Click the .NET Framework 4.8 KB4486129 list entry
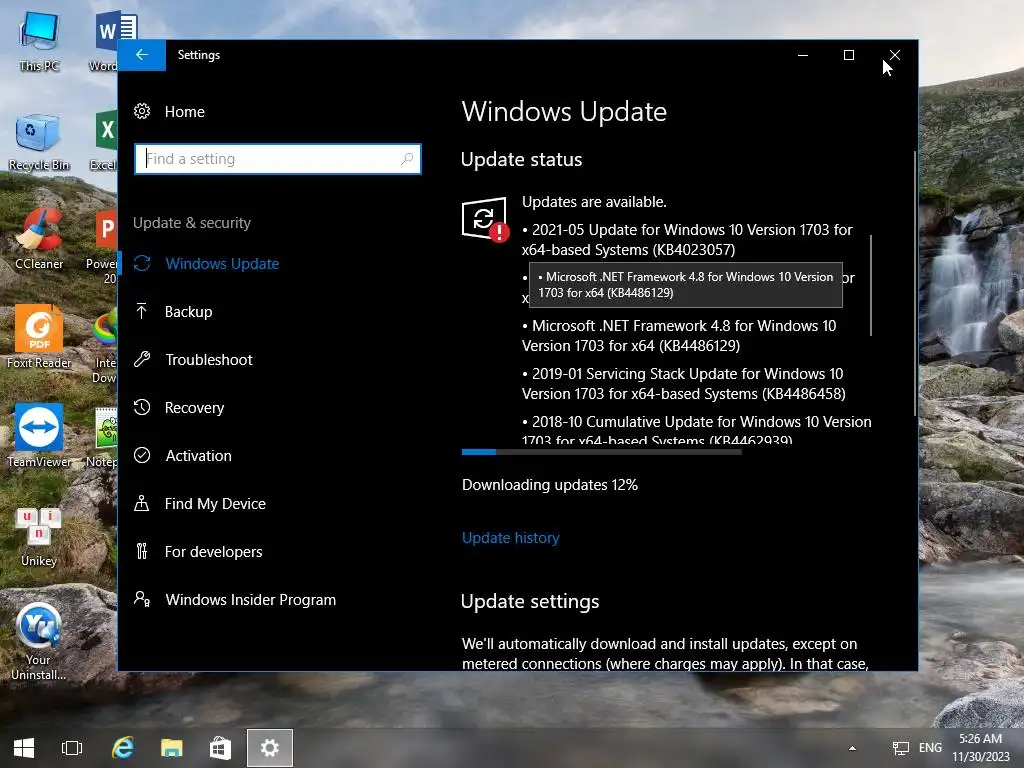Viewport: 1024px width, 768px height. [679, 336]
